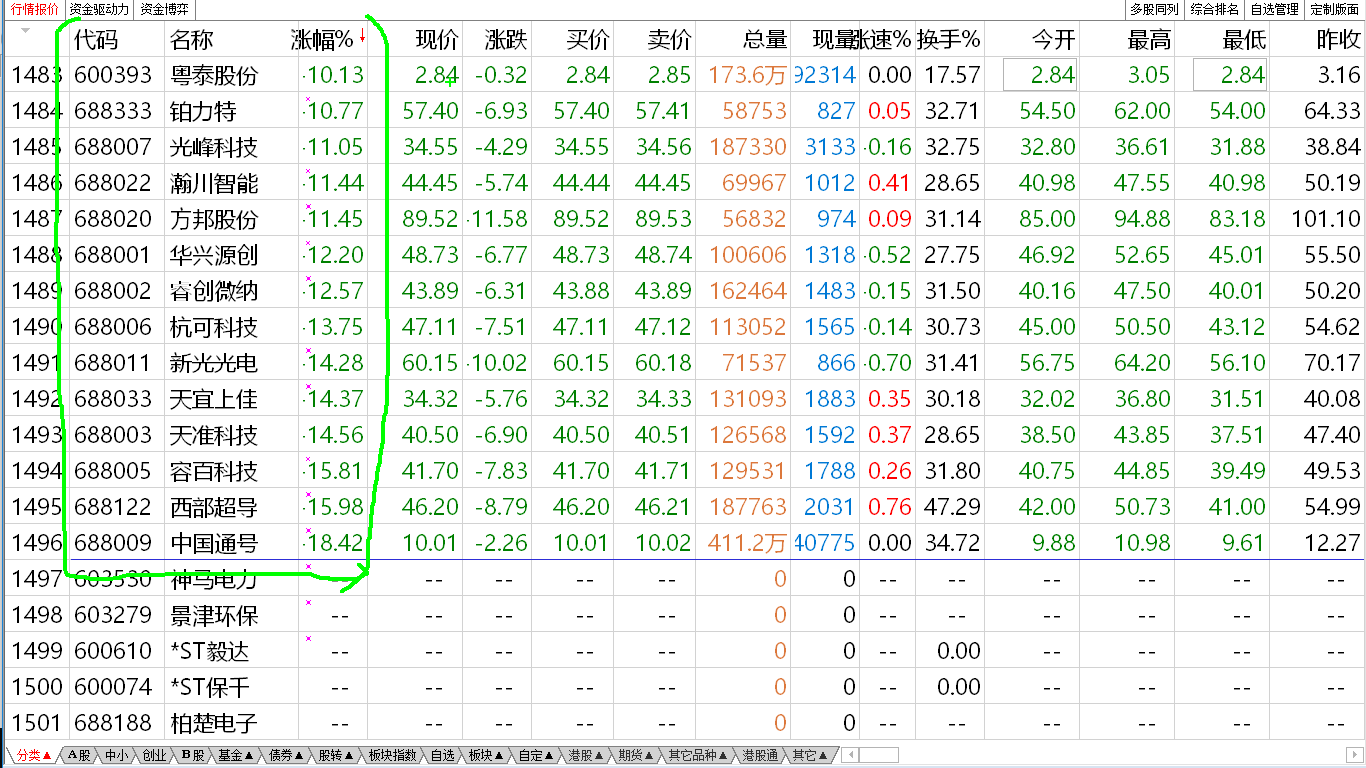The width and height of the screenshot is (1366, 768).
Task: Select stock row 铂力特
Action: point(683,111)
